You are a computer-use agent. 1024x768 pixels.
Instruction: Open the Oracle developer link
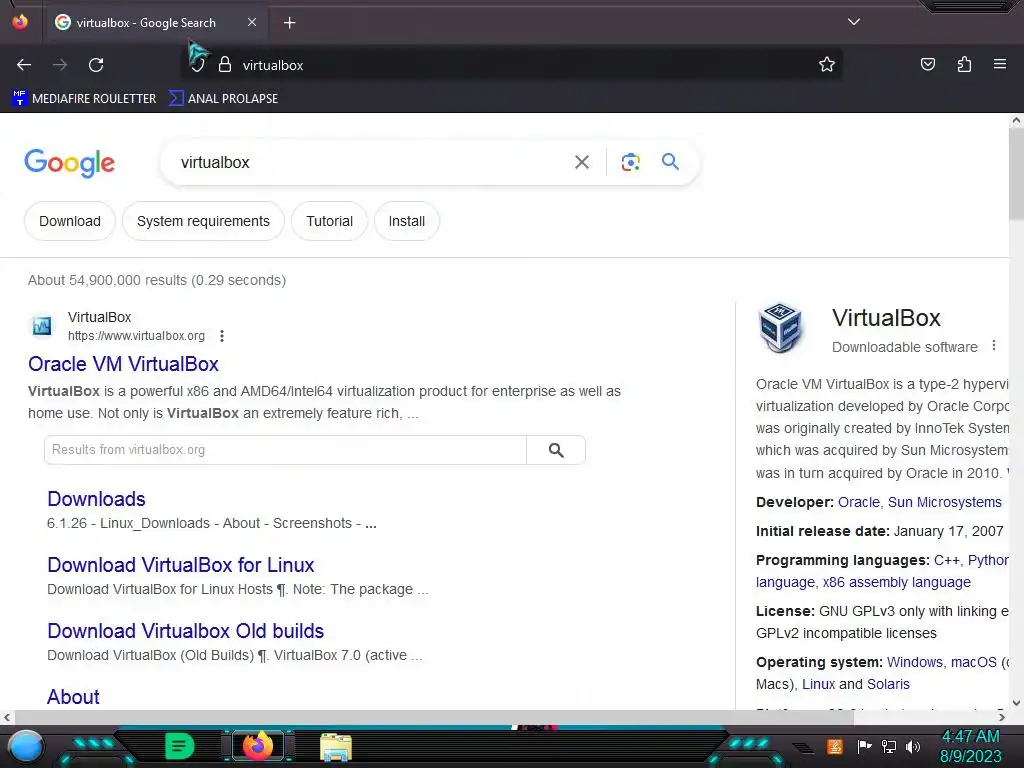click(859, 502)
